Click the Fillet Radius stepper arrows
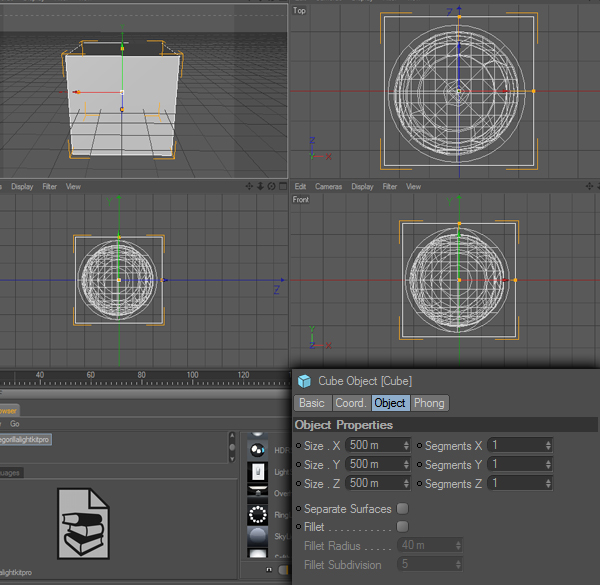600x585 pixels. click(x=458, y=545)
